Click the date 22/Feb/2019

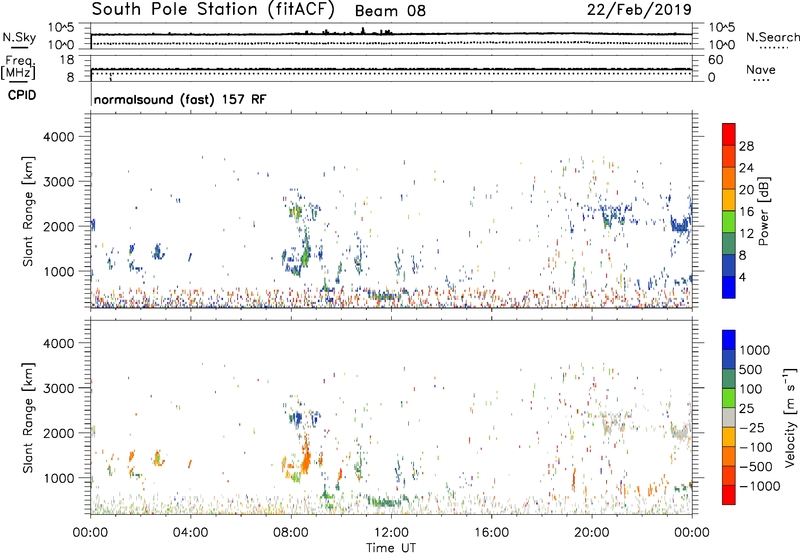point(639,10)
